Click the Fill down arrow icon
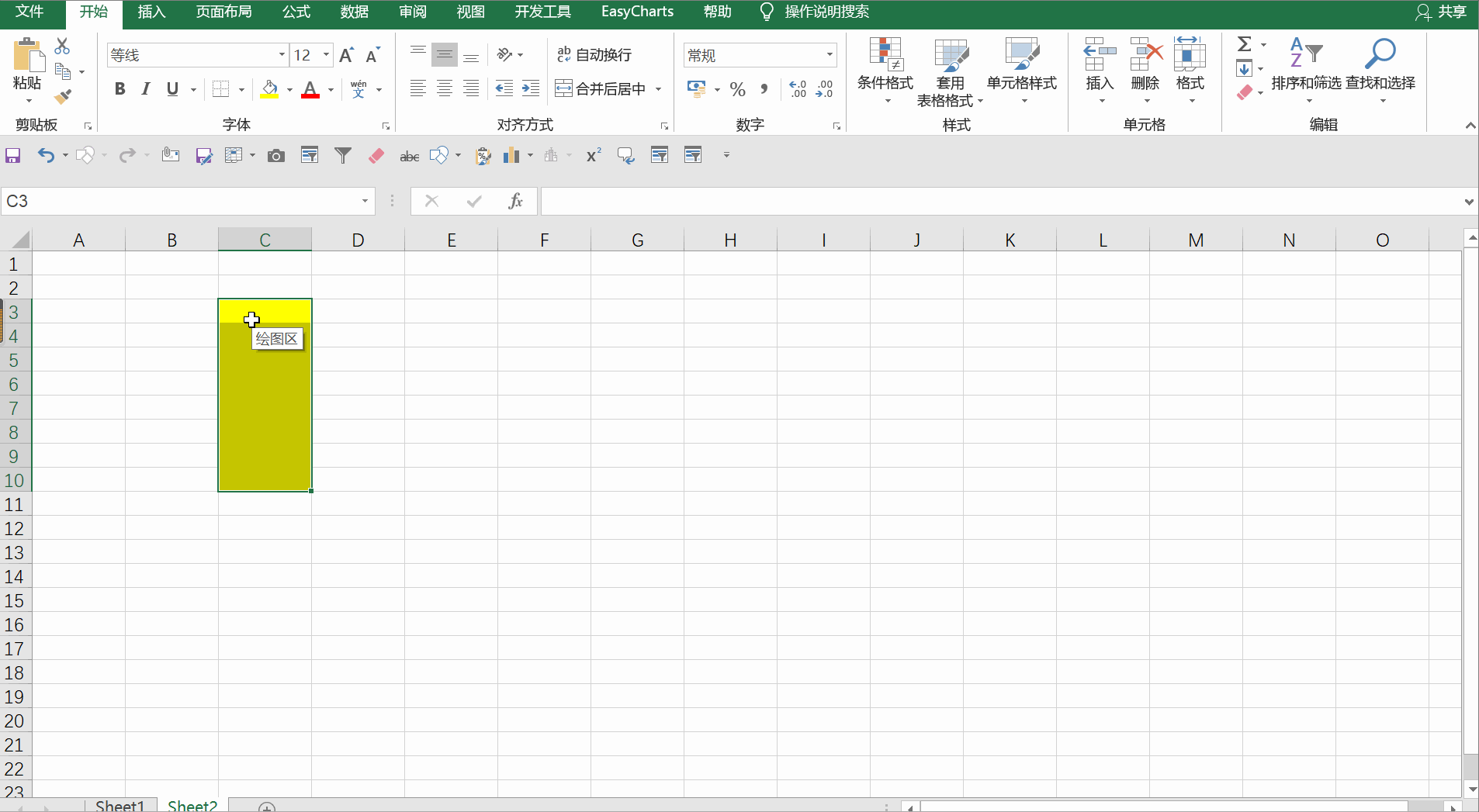The width and height of the screenshot is (1479, 812). 1244,69
